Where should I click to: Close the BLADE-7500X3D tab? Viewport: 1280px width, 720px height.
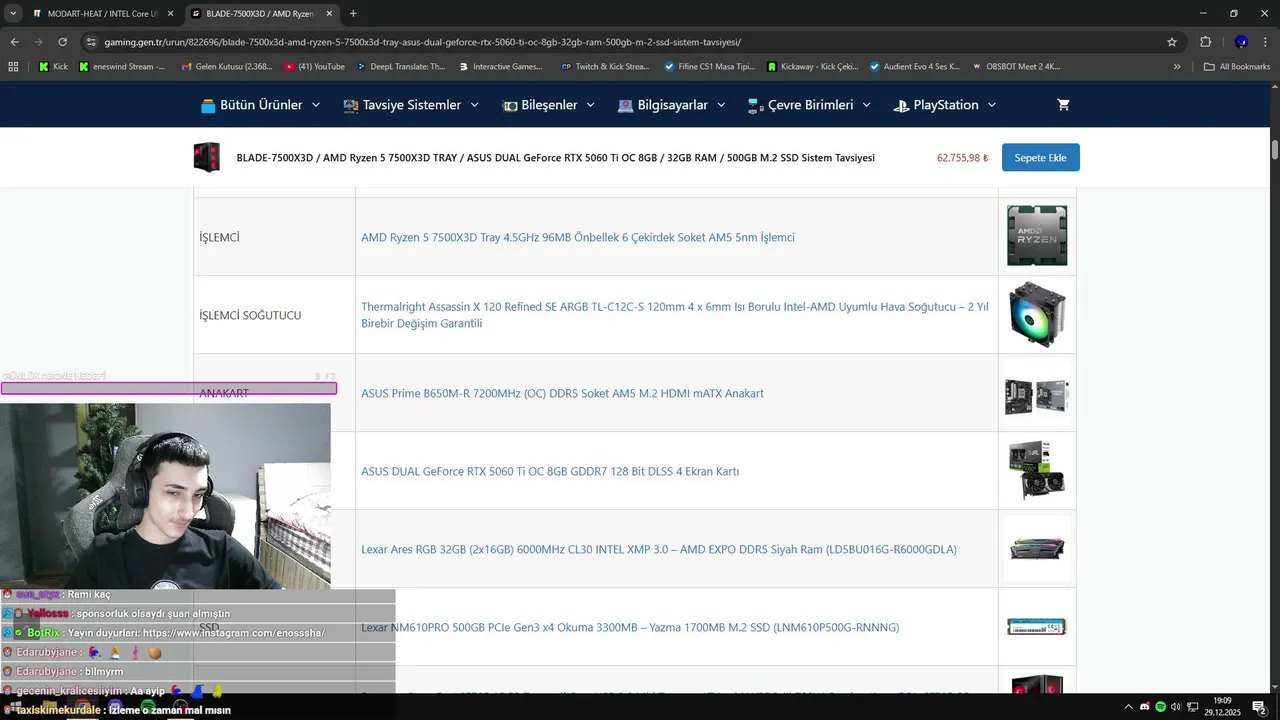tap(328, 14)
